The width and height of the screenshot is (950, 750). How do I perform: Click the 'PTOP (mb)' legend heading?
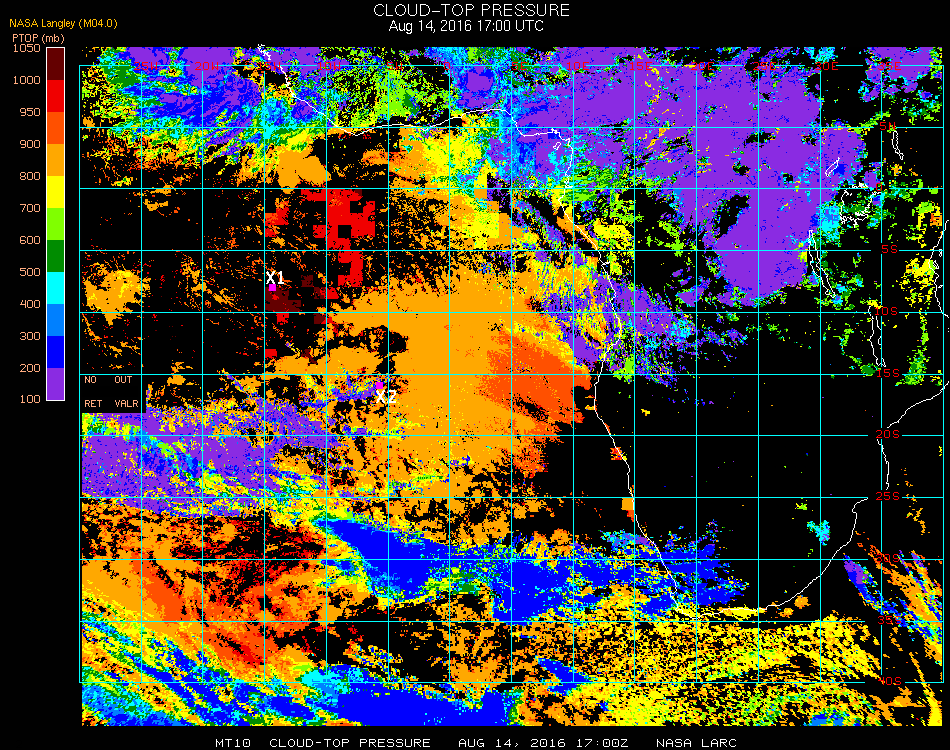click(38, 38)
